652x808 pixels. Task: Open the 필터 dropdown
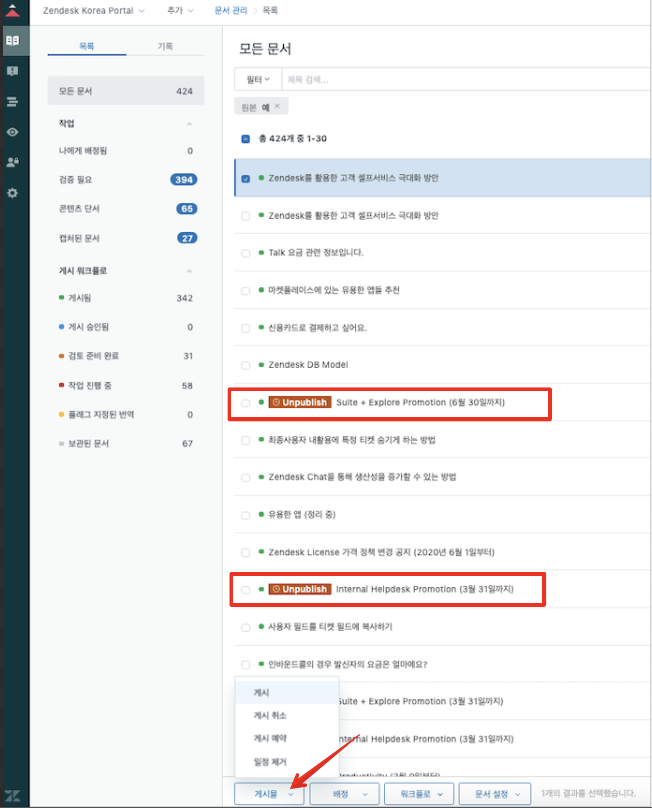pos(258,79)
